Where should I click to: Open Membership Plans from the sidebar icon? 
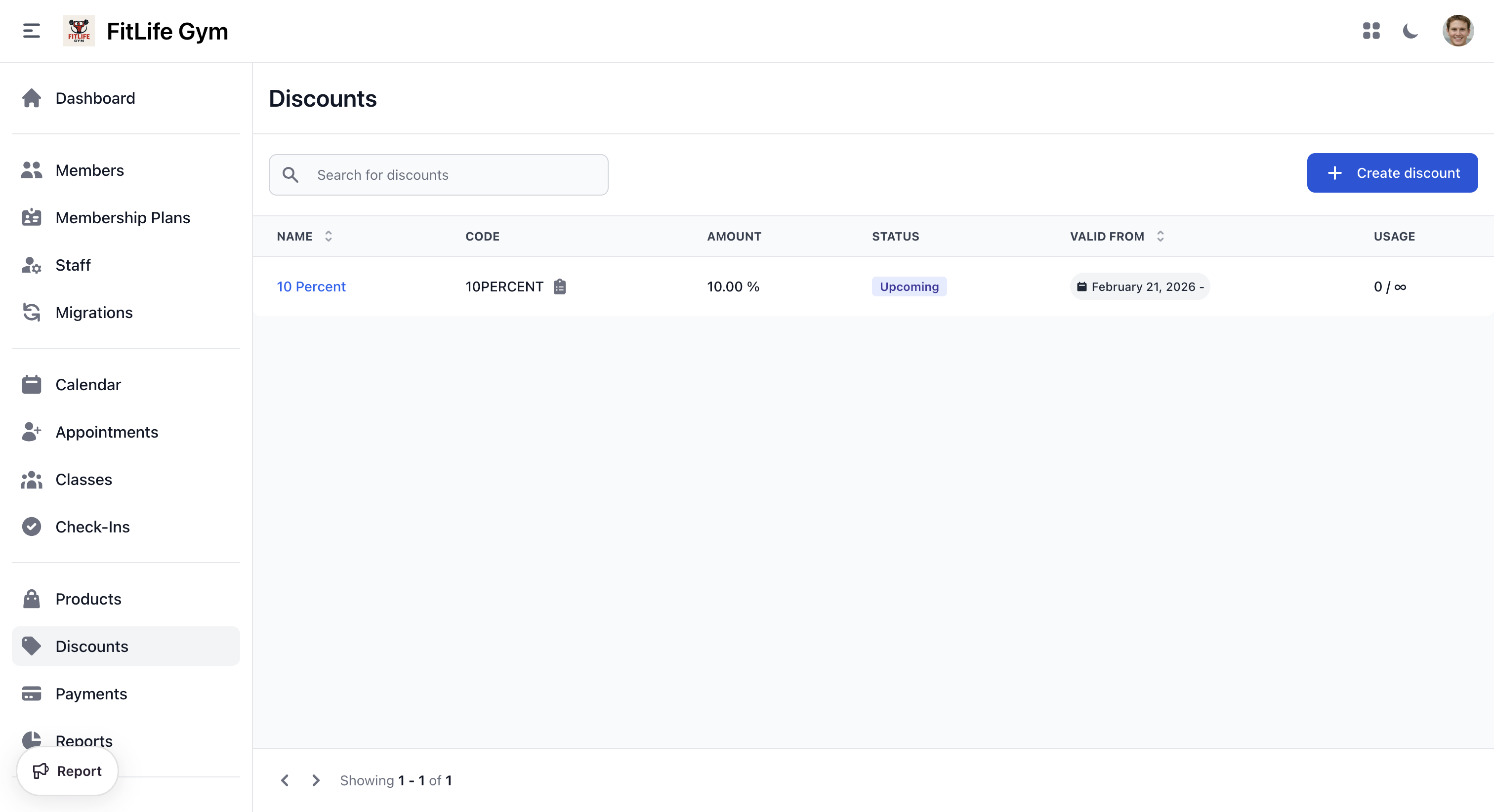click(31, 217)
